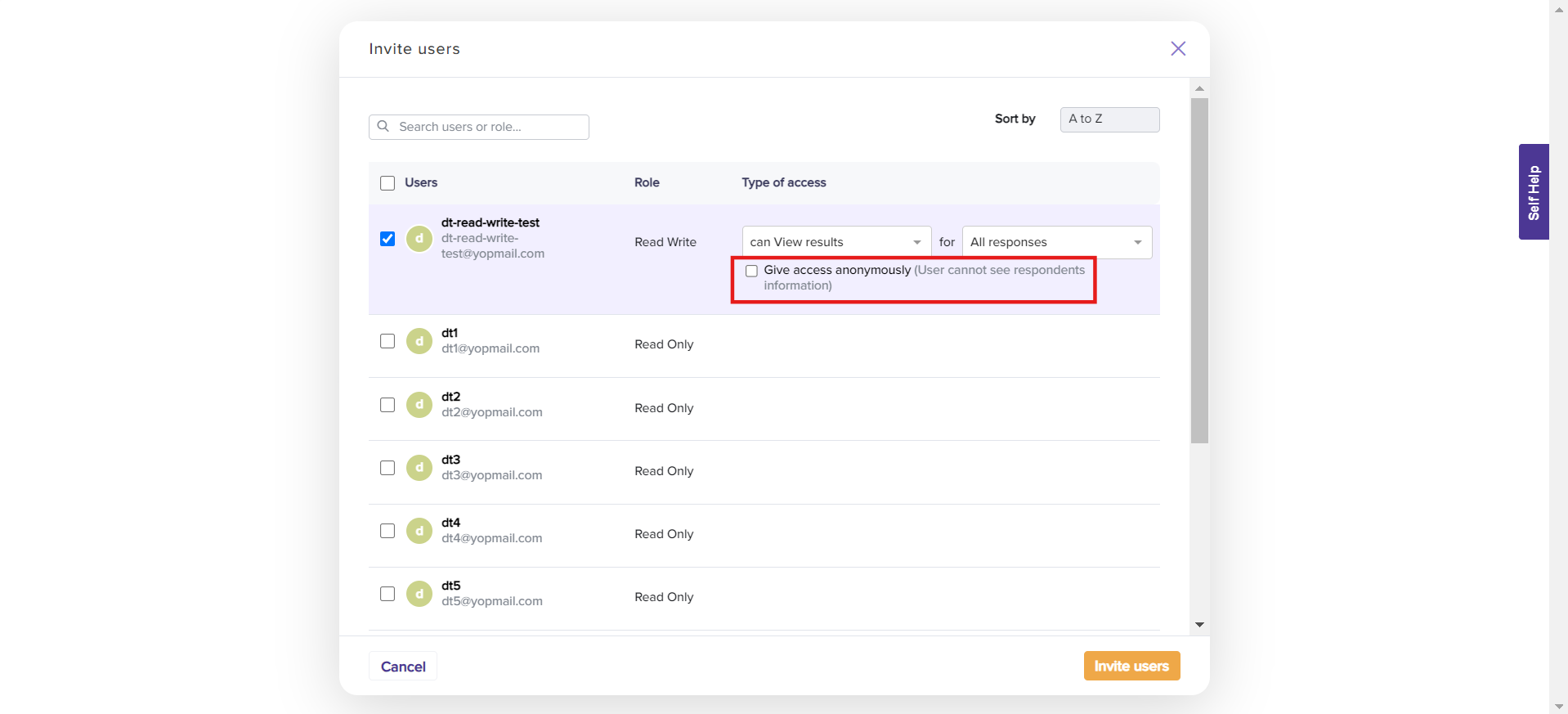Close the Invite users dialog
The image size is (1568, 714).
(x=1177, y=48)
